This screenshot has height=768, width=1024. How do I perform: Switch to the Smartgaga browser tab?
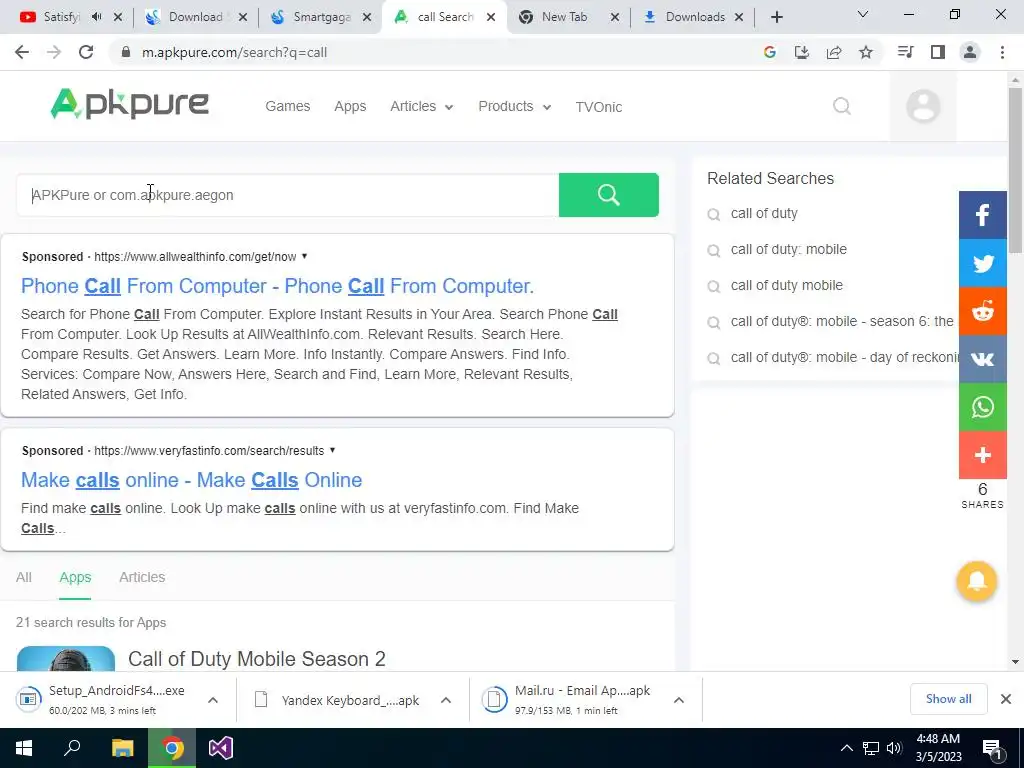(321, 17)
